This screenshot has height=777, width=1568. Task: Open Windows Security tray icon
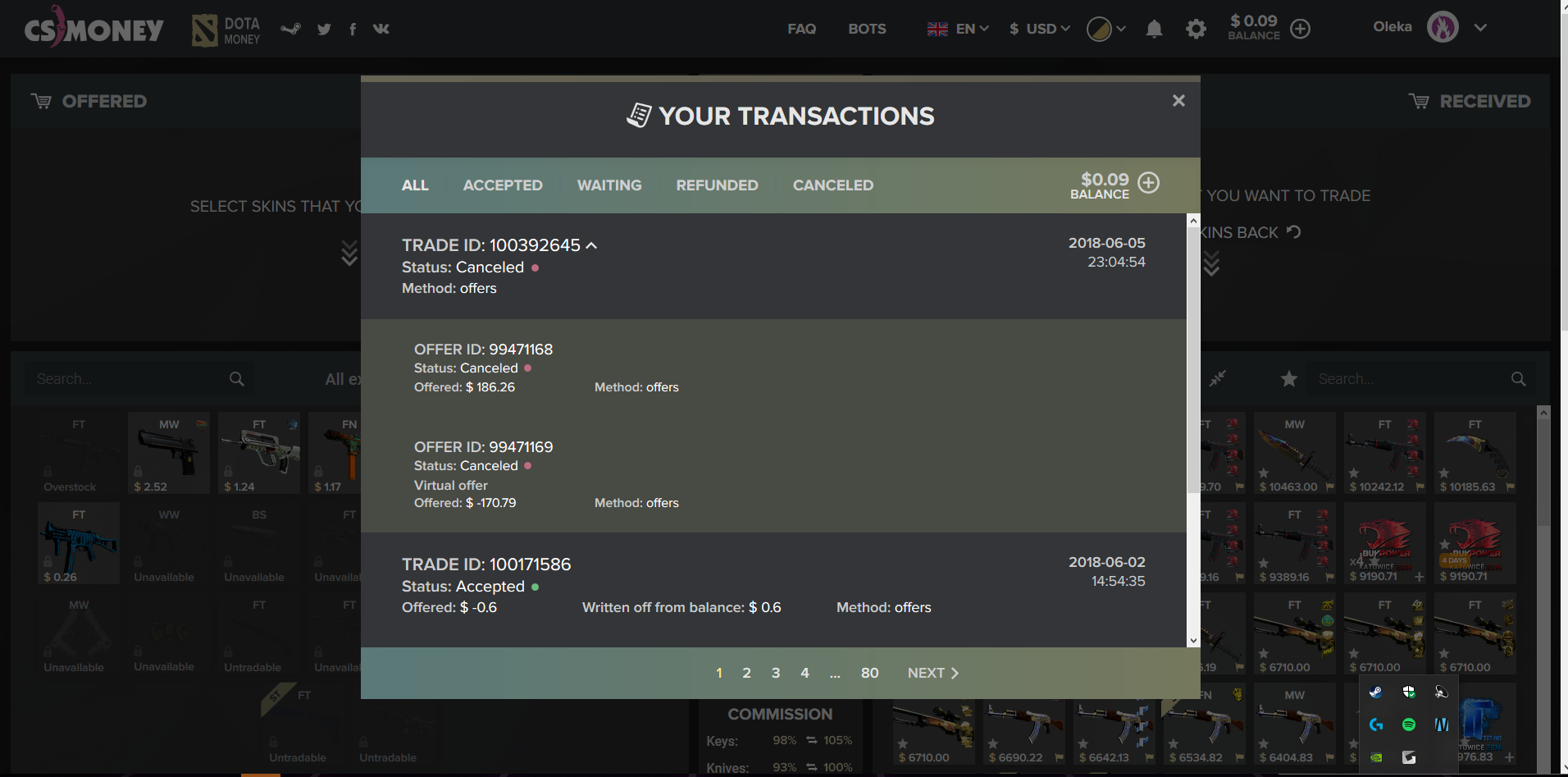(x=1409, y=692)
